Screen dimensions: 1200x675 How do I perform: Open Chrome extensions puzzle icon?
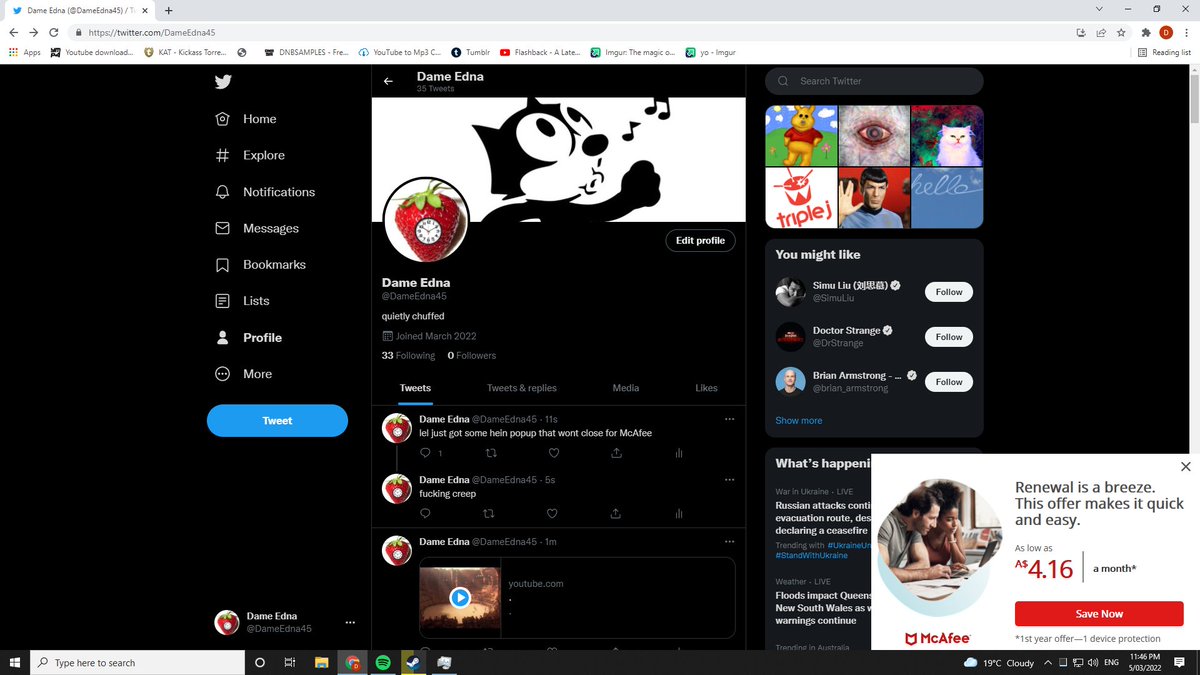click(x=1146, y=32)
